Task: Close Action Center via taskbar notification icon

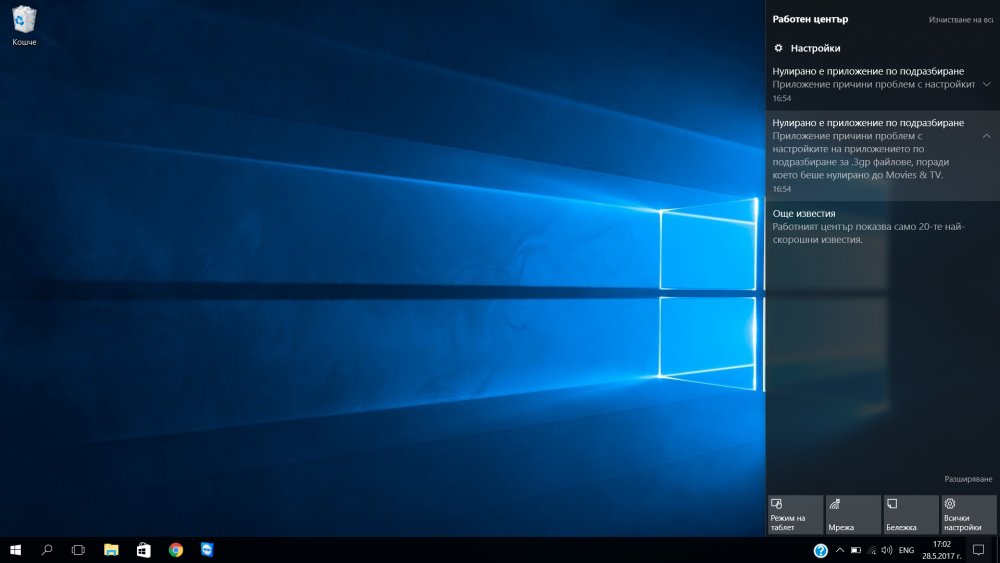Action: [x=978, y=550]
